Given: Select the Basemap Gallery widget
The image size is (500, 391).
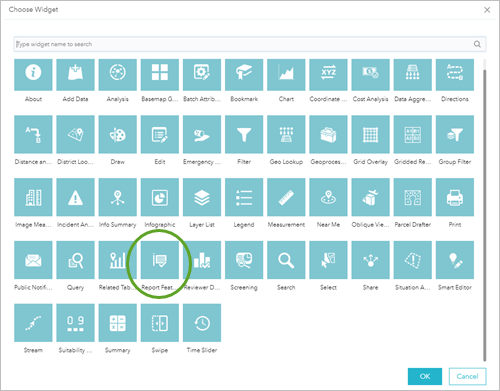Looking at the screenshot, I should coord(160,75).
